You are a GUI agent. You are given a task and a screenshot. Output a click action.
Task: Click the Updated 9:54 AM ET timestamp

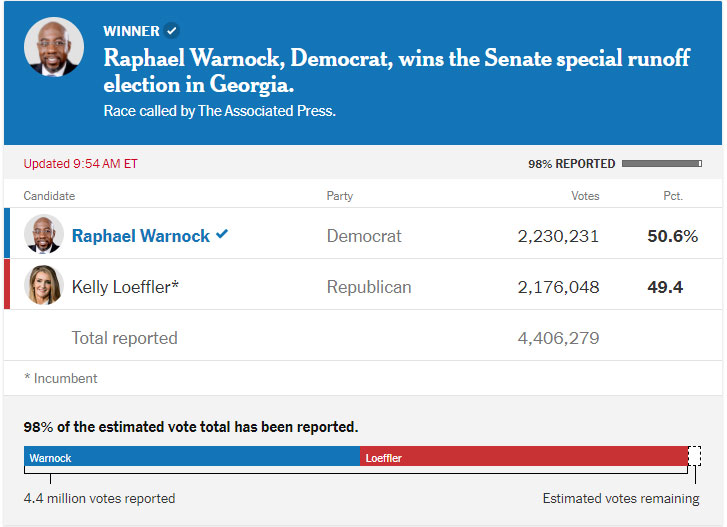tap(81, 164)
